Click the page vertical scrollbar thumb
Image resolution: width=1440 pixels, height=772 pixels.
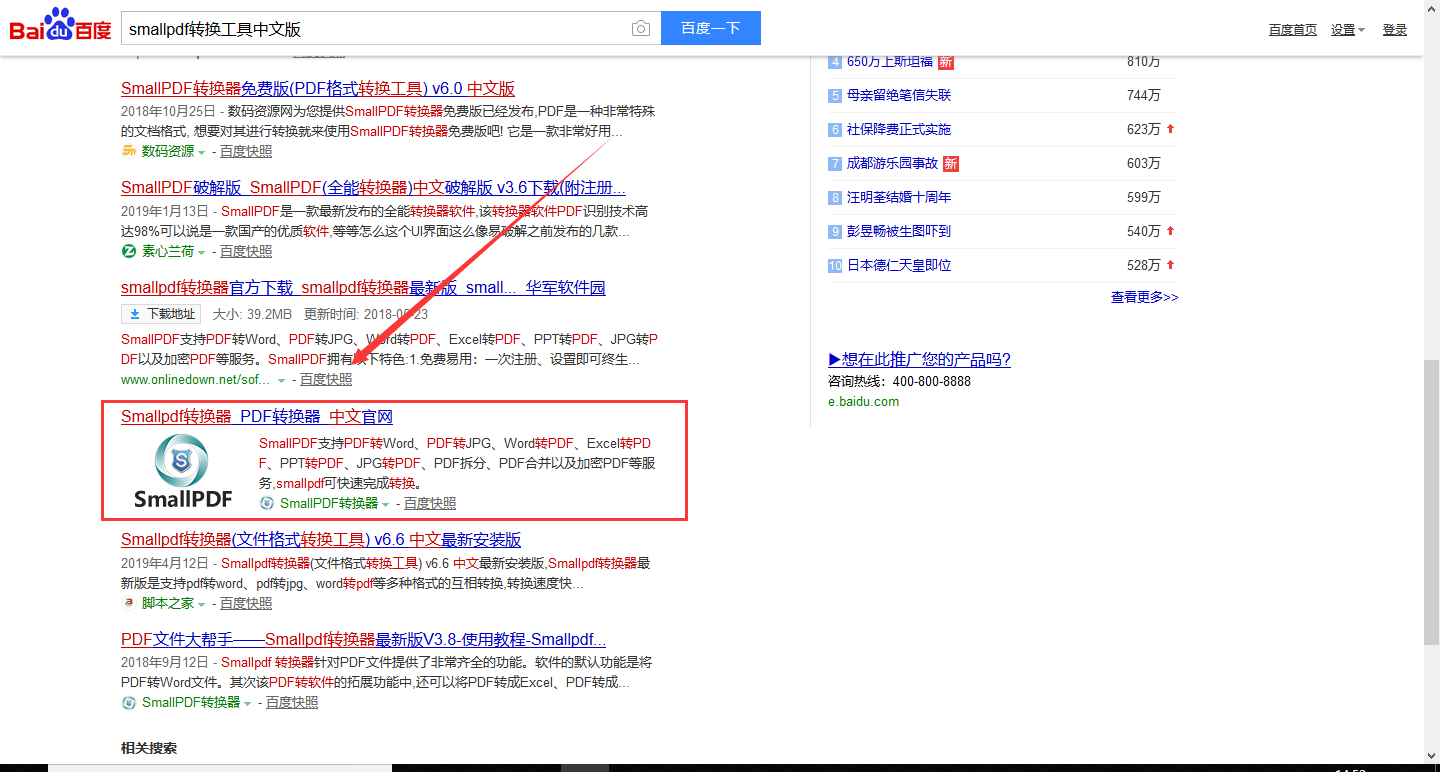click(x=1431, y=501)
